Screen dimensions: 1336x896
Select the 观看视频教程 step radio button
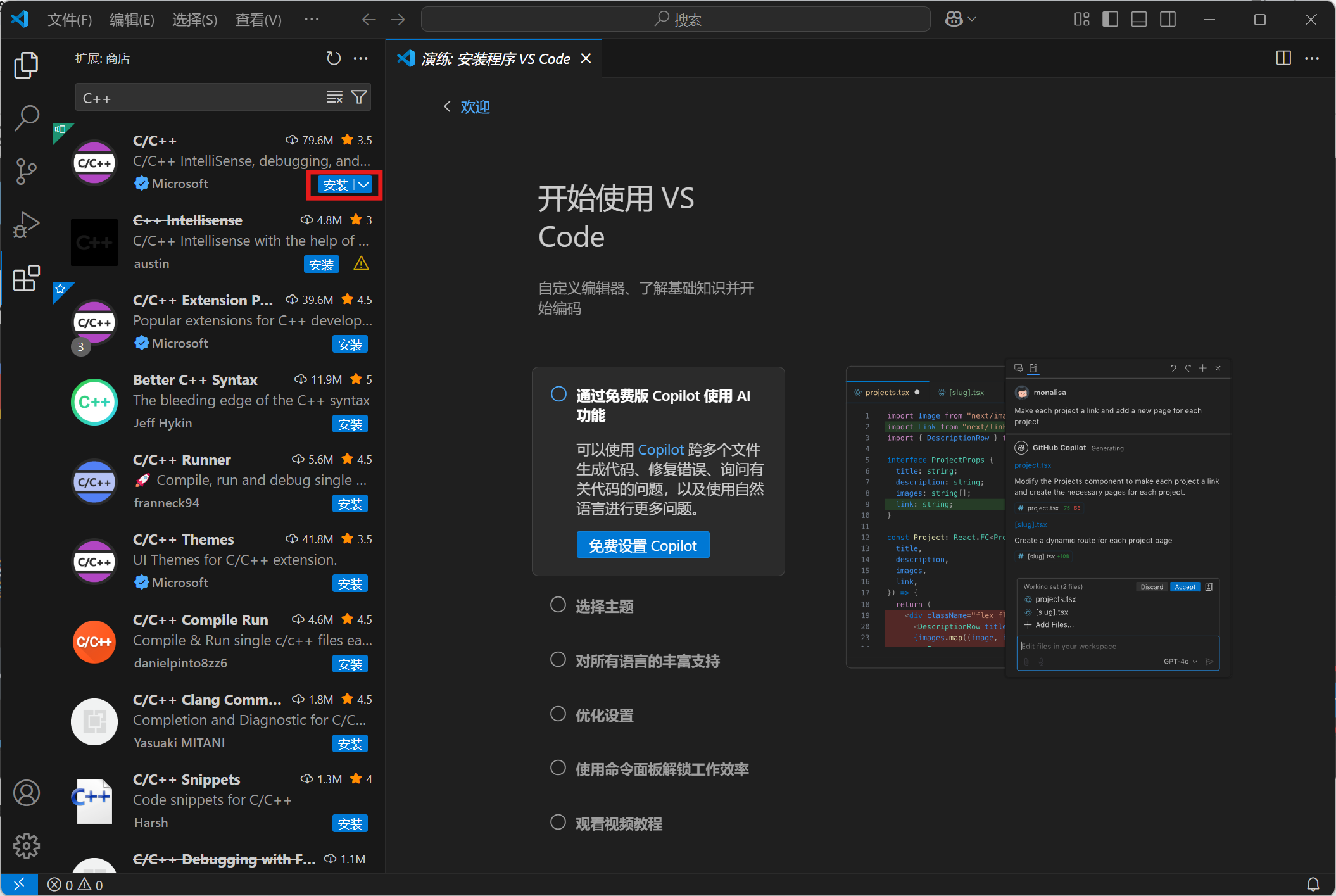point(558,822)
